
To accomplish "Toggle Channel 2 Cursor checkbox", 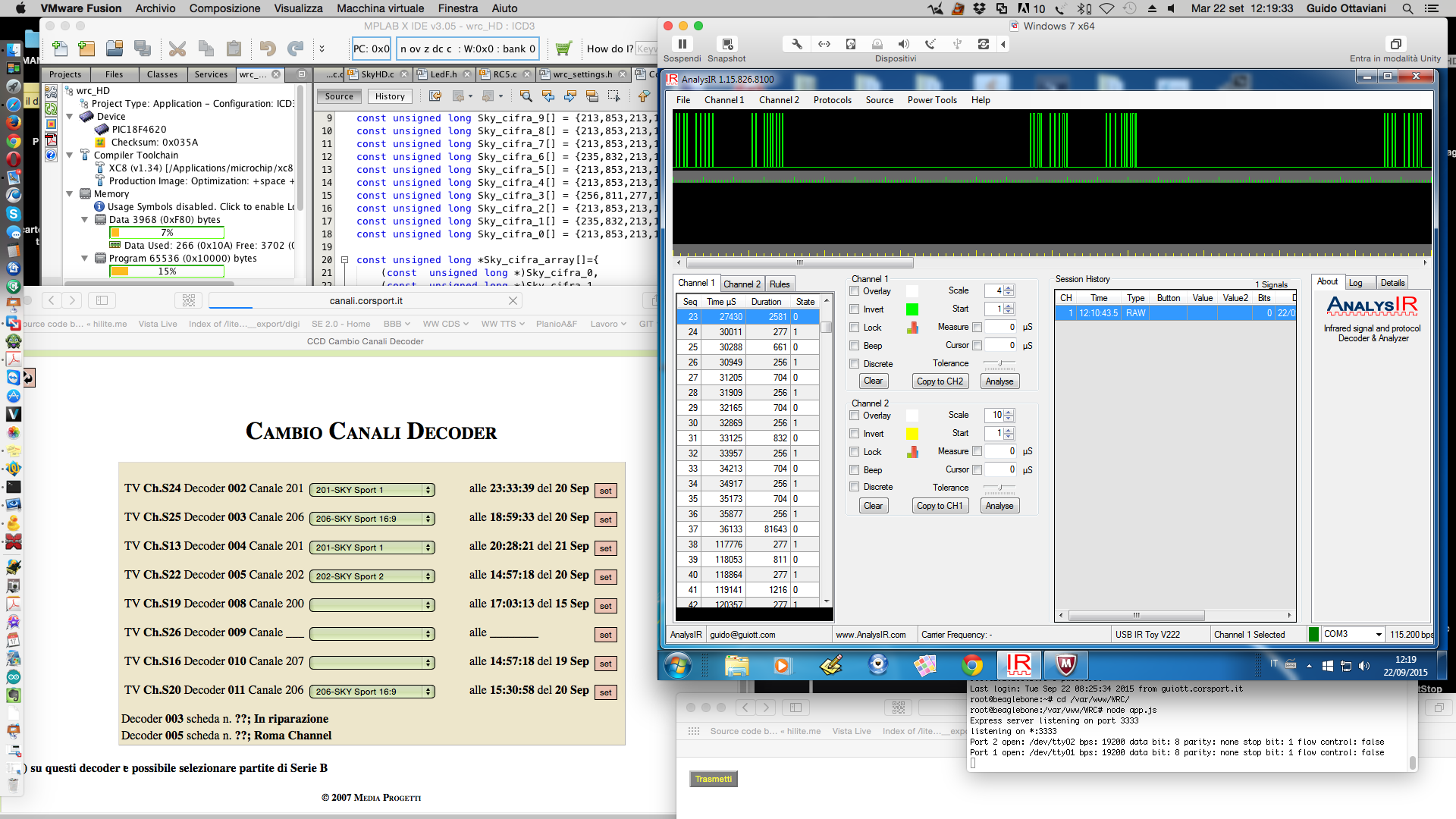I will [x=977, y=470].
